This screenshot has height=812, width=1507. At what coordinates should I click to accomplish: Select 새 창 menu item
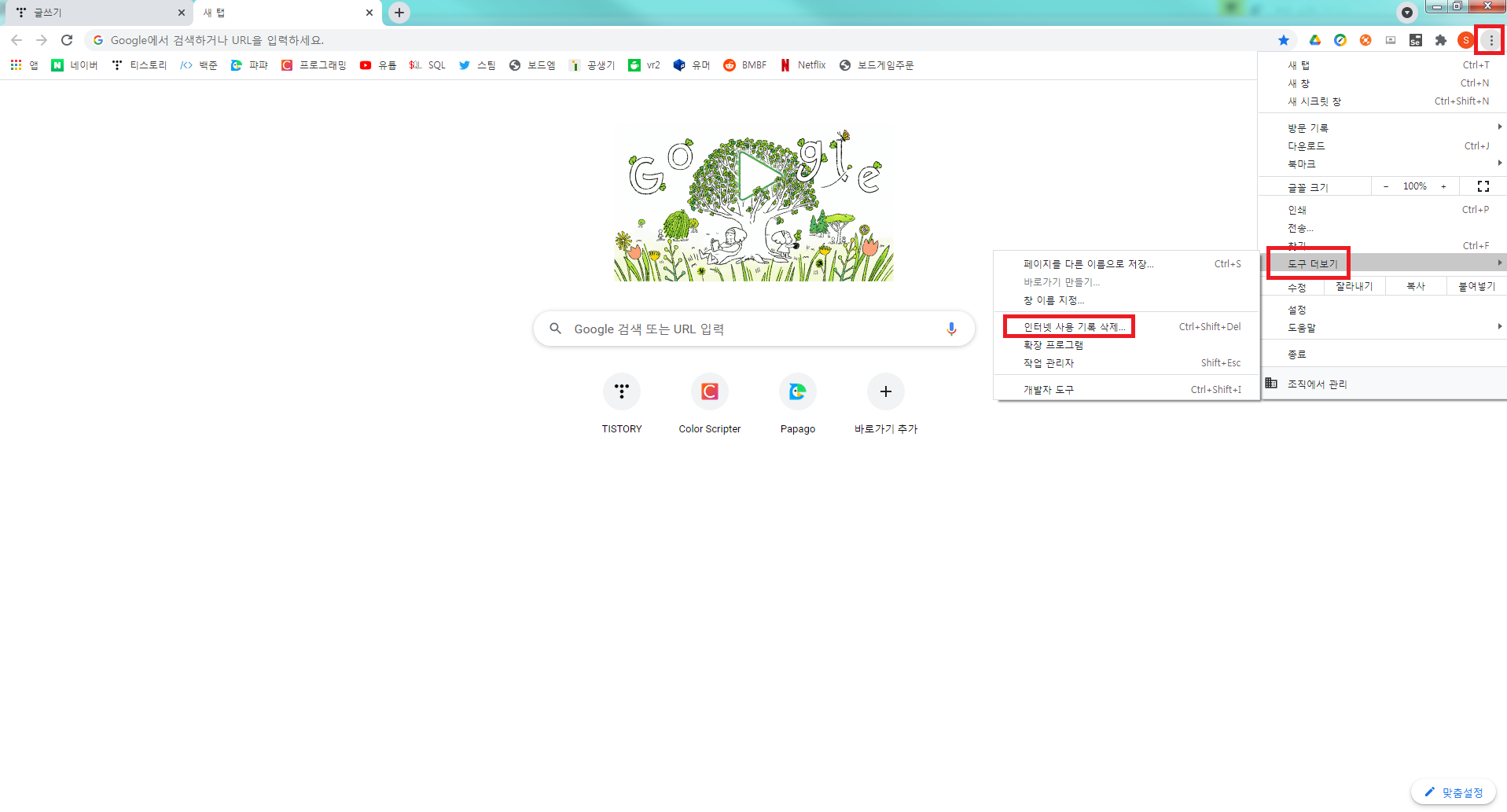click(1384, 83)
